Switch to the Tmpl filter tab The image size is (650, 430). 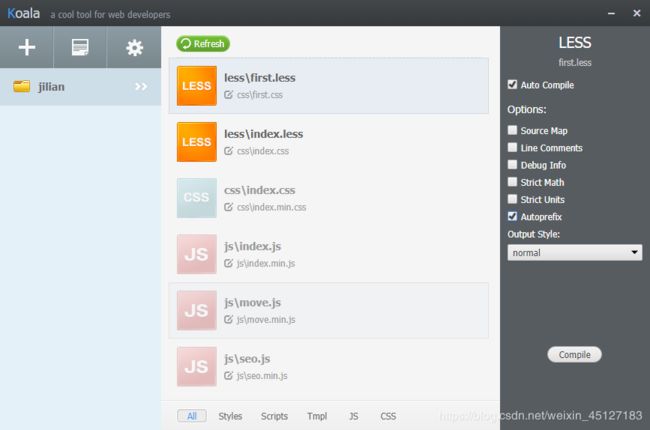click(317, 416)
